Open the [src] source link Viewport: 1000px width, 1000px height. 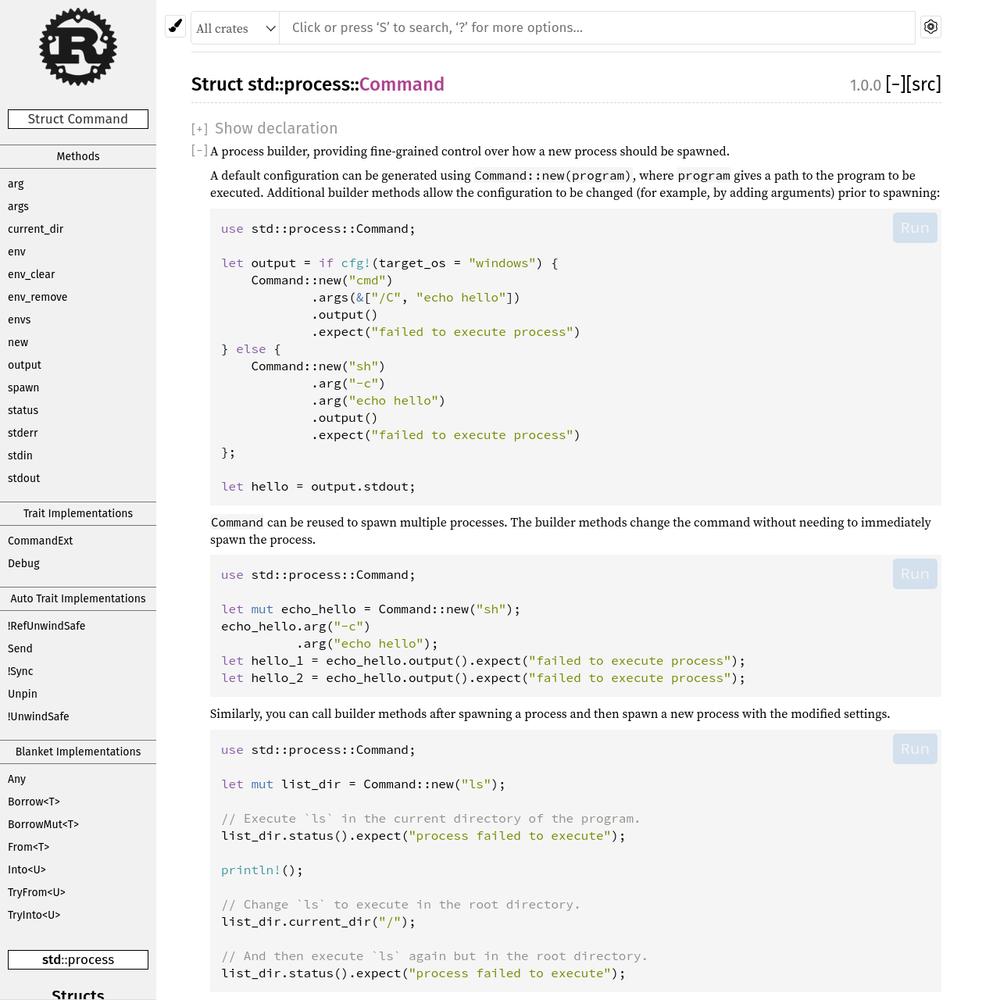pos(923,84)
